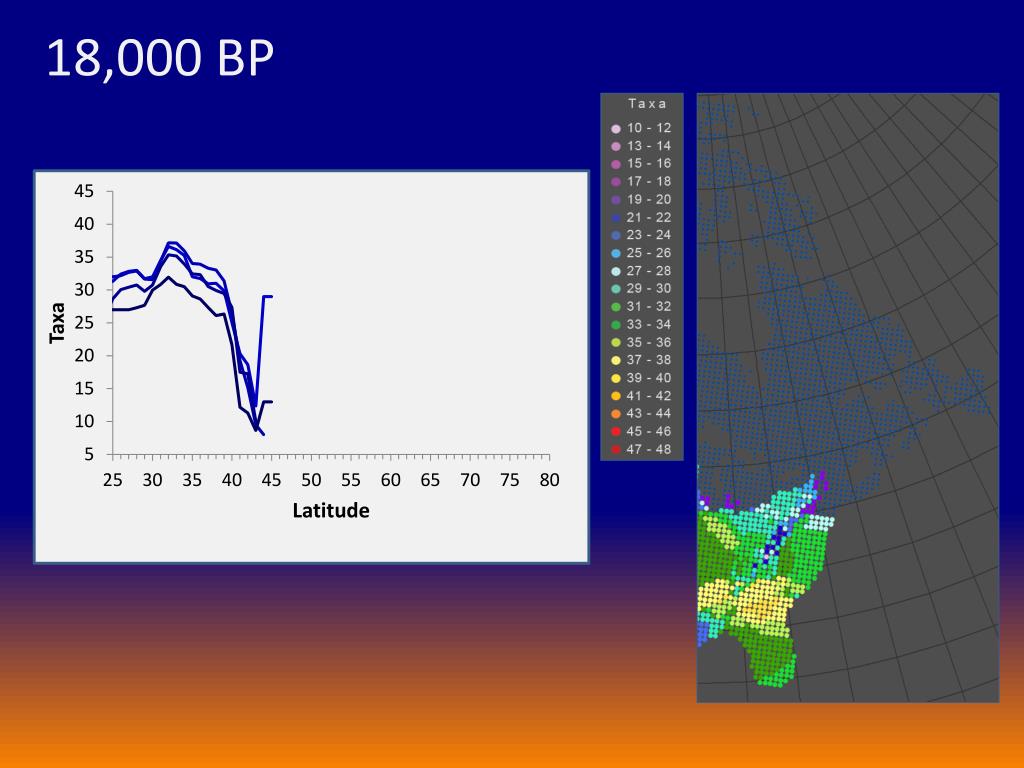Viewport: 1024px width, 768px height.
Task: Click the x-axis label 80
Action: (549, 480)
